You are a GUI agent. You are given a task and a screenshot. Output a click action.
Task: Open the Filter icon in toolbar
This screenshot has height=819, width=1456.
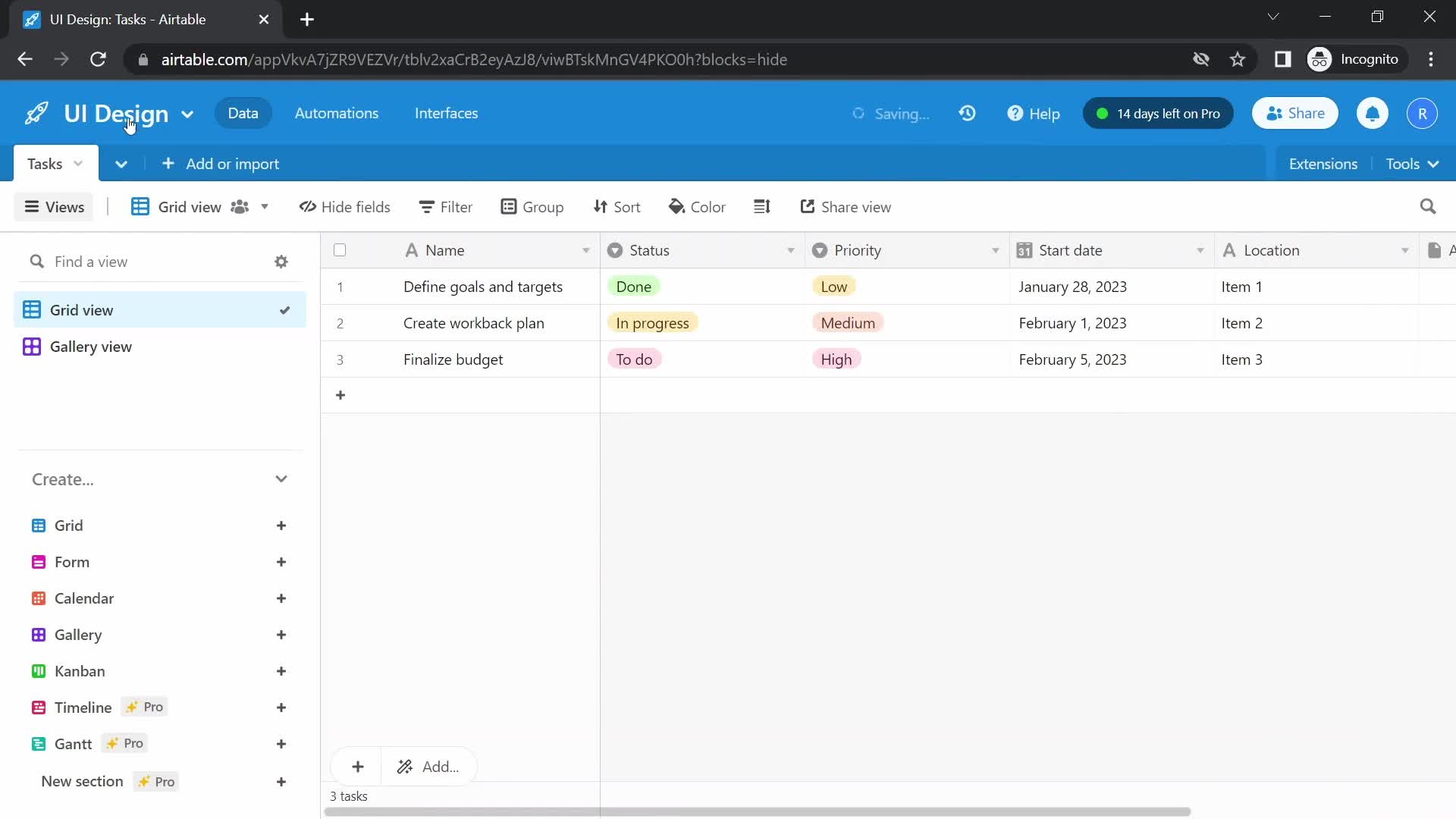tap(445, 206)
